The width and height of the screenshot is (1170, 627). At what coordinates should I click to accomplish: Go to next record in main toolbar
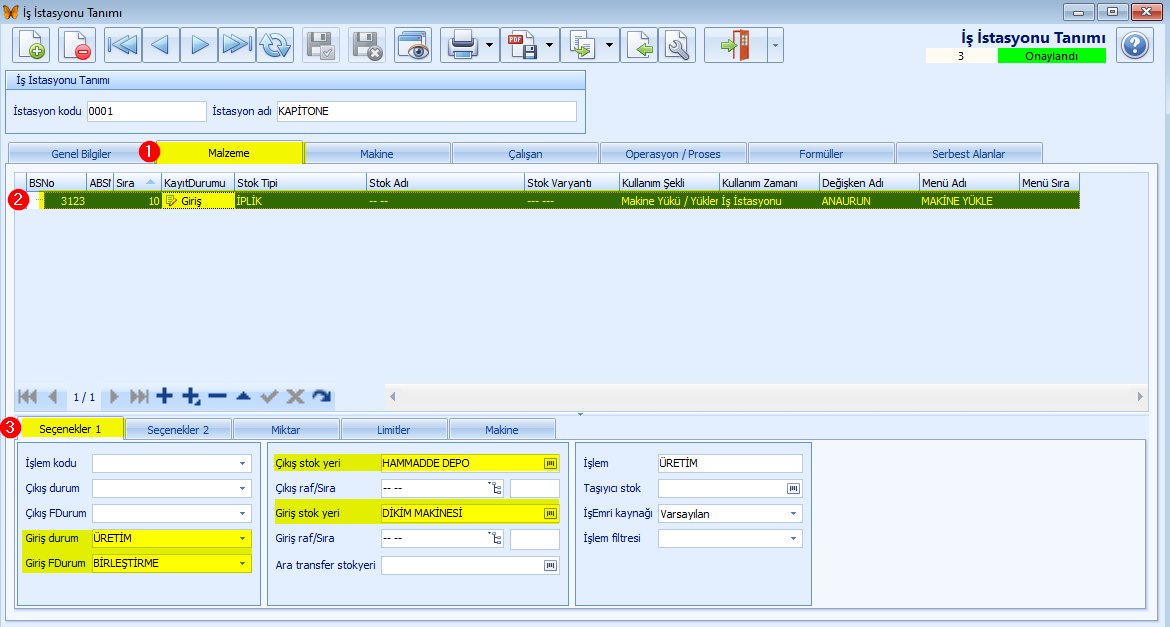click(x=198, y=46)
